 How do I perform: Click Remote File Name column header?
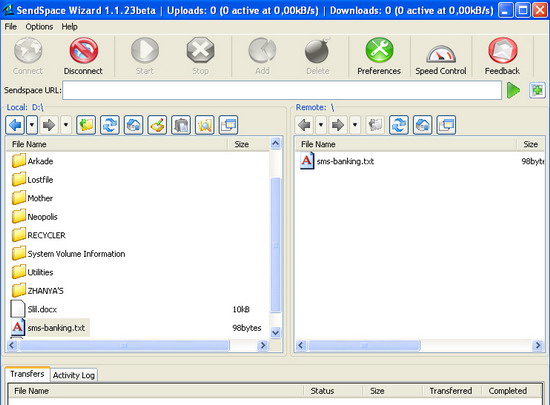(406, 144)
